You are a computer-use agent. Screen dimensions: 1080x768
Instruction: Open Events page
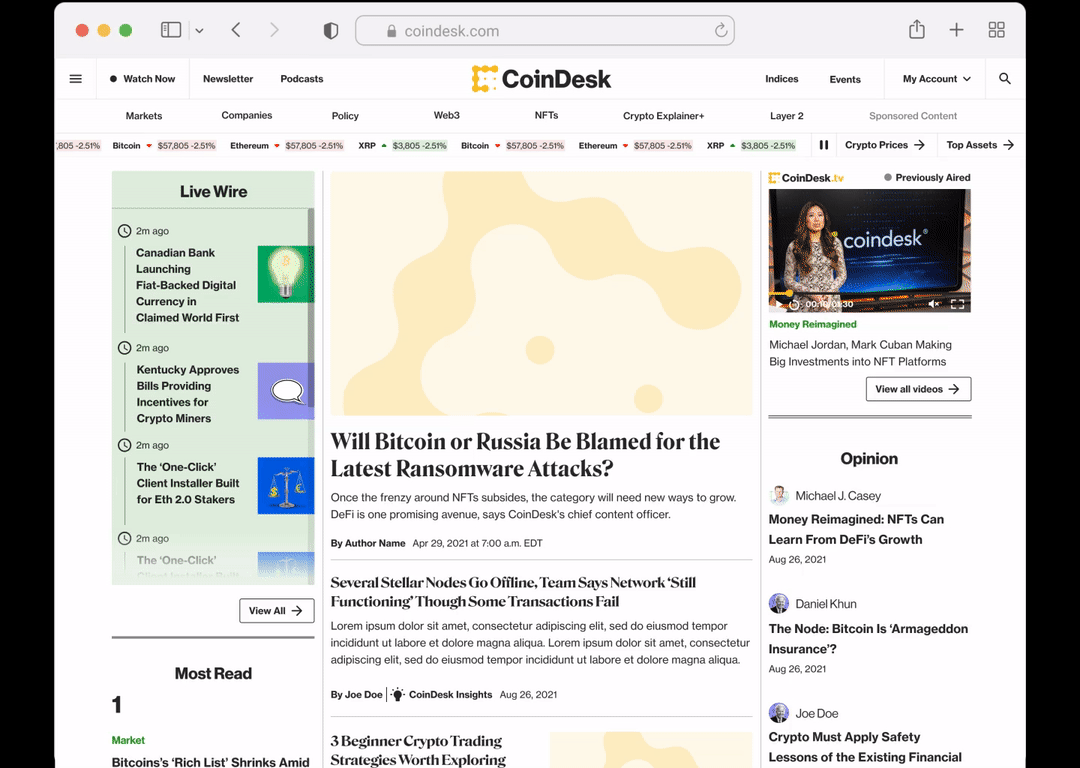845,79
